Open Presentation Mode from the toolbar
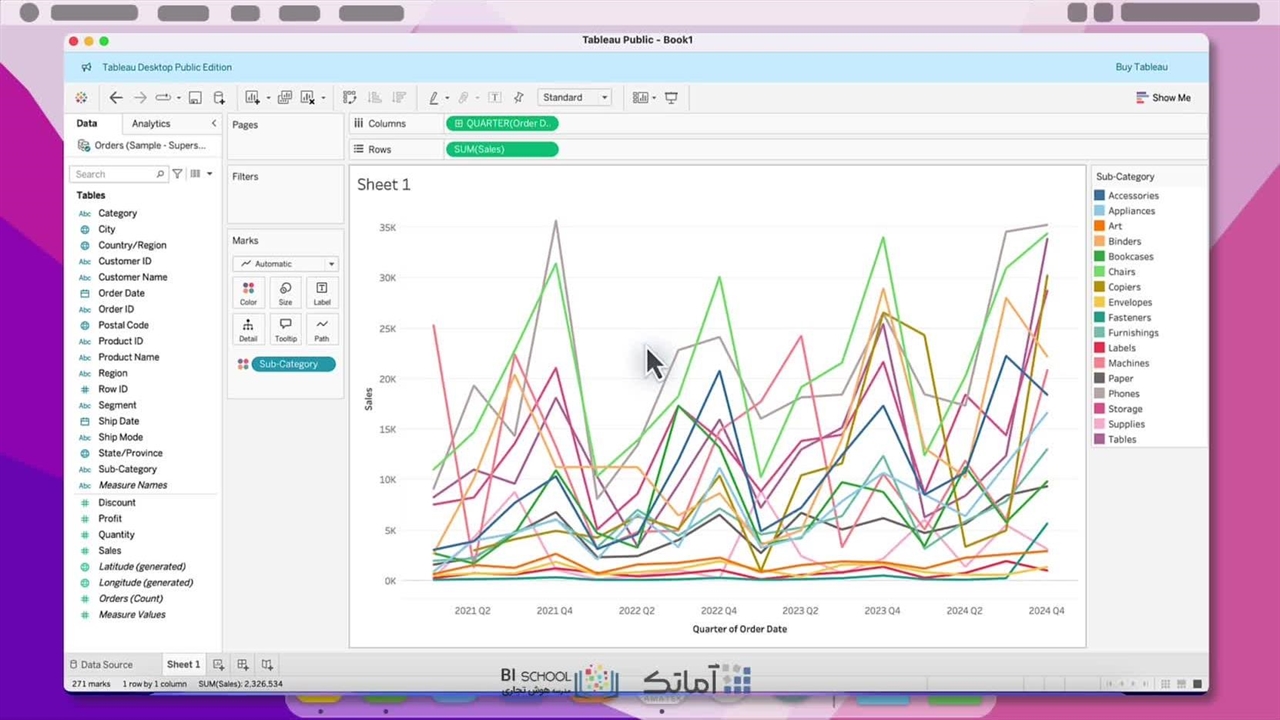The width and height of the screenshot is (1280, 720). click(671, 98)
